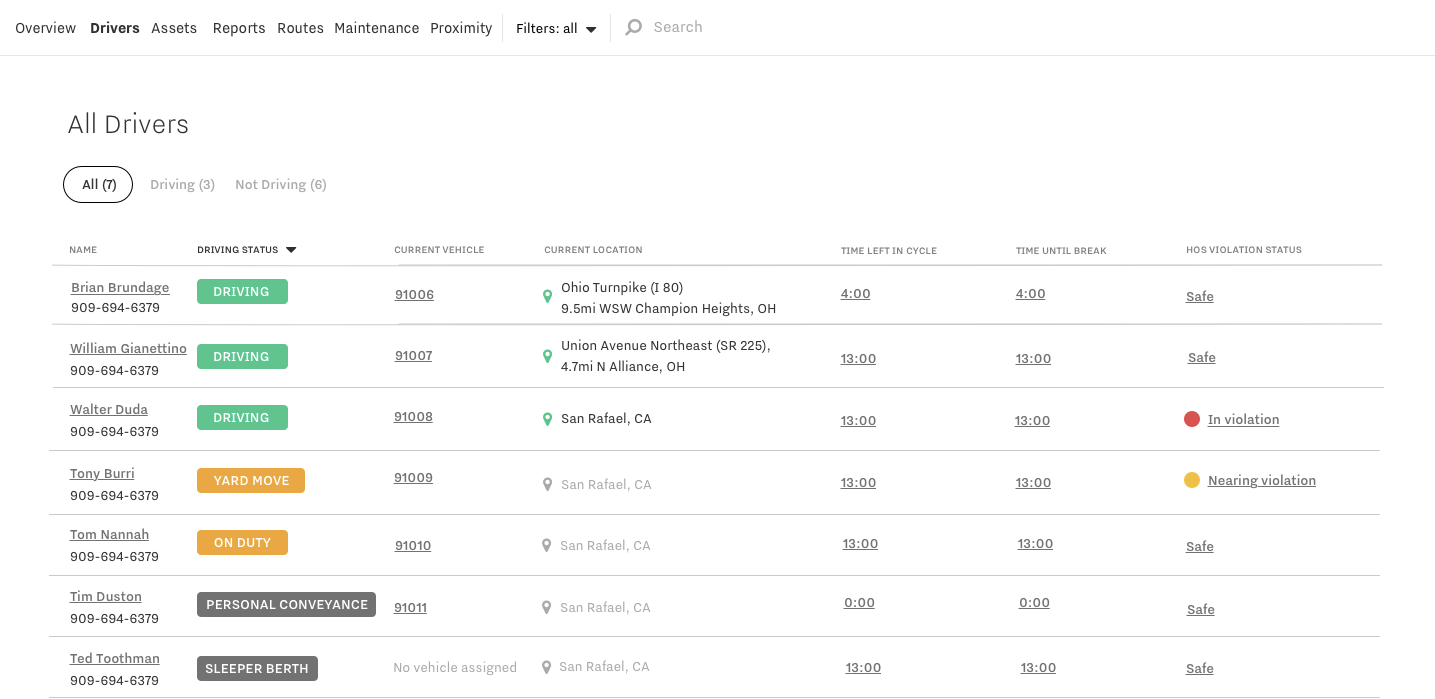Click the PERSONAL CONVEYANCE status badge
This screenshot has width=1435, height=699.
(286, 605)
